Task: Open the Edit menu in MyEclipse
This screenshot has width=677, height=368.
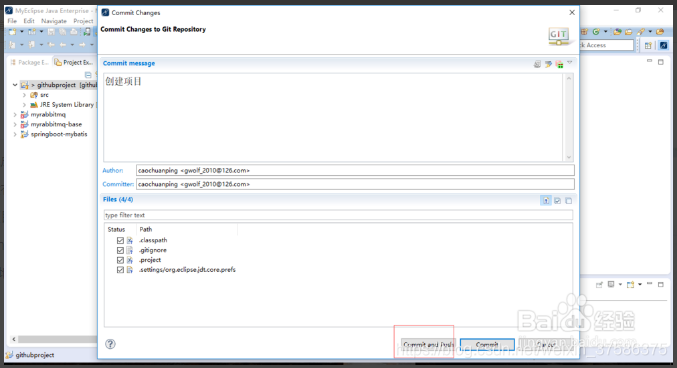Action: click(29, 21)
